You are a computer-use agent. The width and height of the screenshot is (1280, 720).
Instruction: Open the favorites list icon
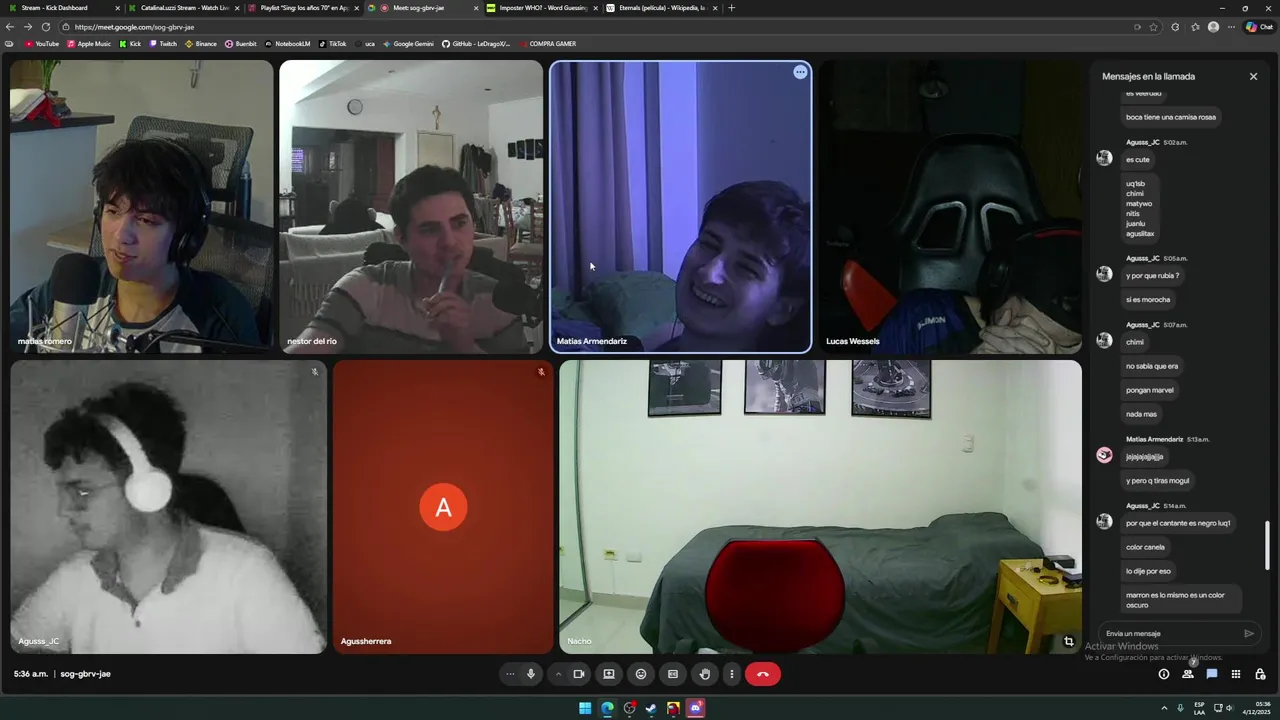click(x=1195, y=27)
